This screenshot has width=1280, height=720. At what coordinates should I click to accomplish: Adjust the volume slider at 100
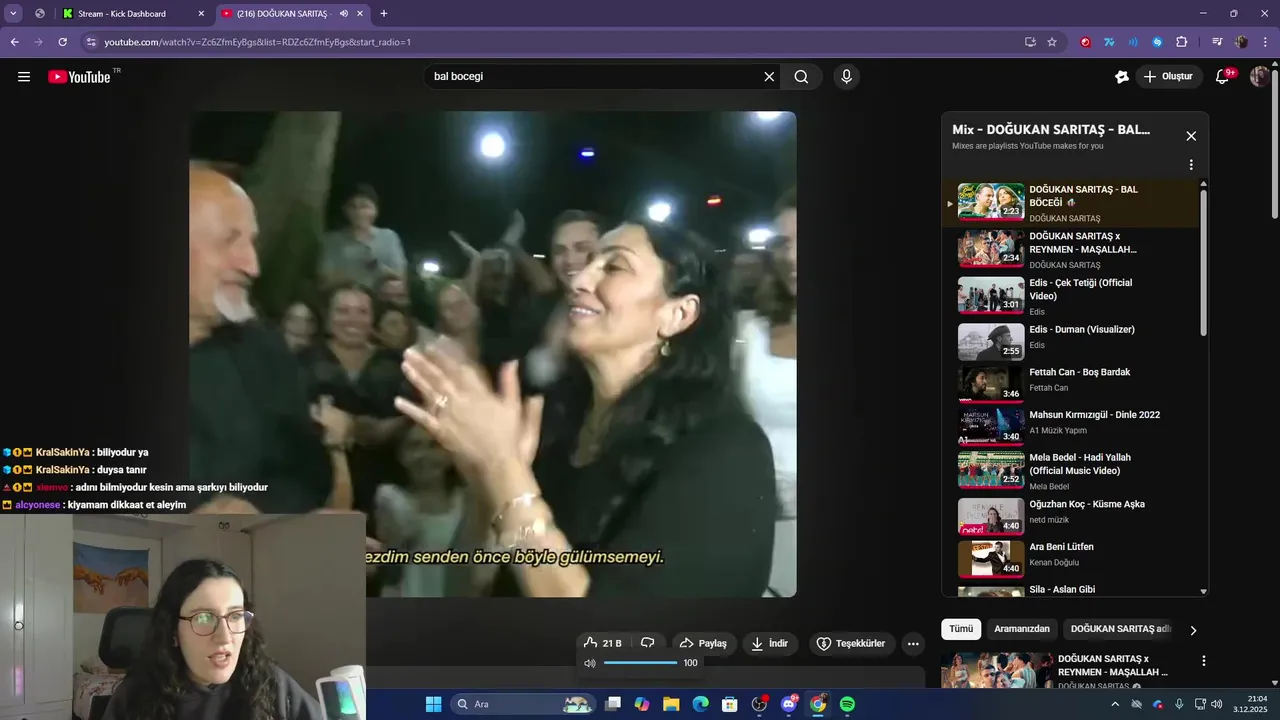pos(640,663)
